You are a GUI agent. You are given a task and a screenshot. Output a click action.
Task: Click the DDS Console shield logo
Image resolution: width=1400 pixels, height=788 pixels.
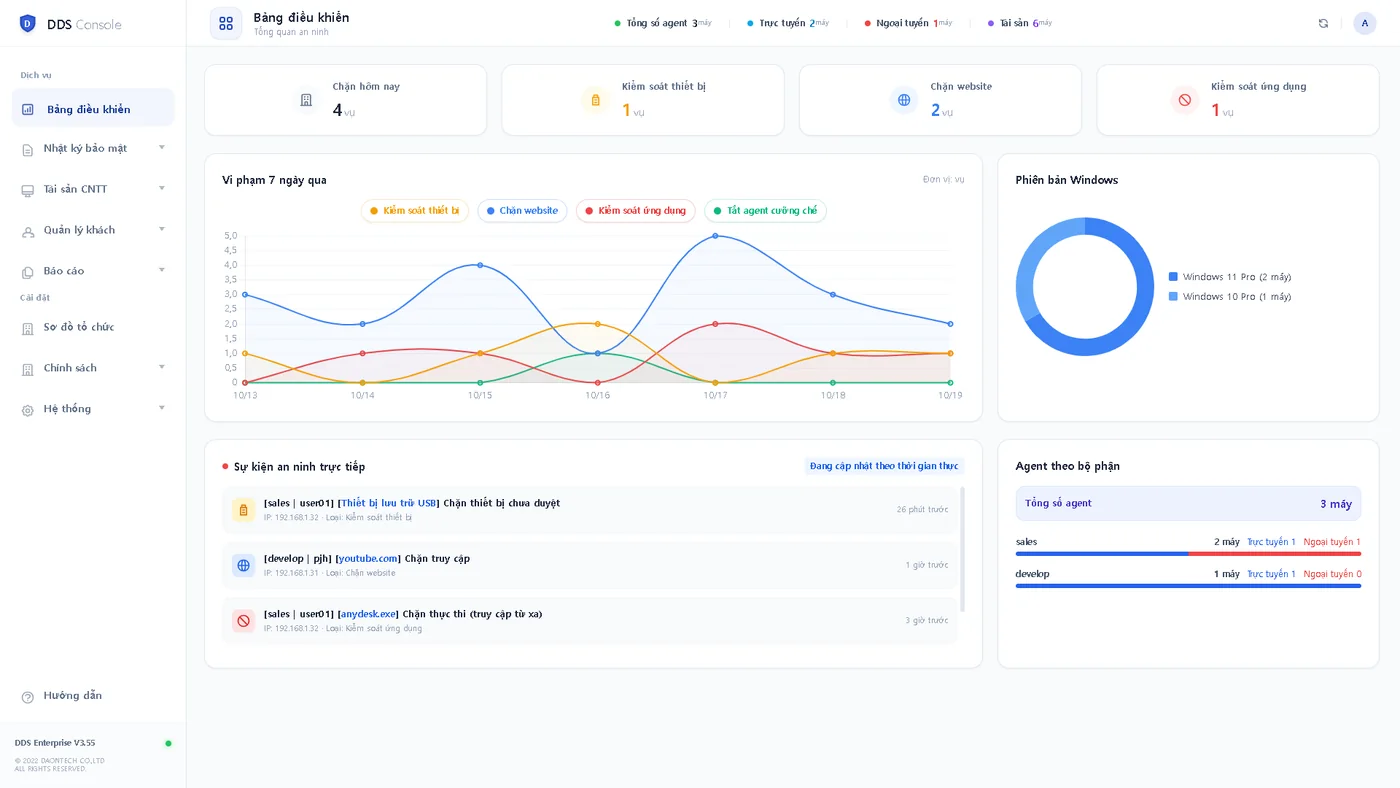[27, 24]
